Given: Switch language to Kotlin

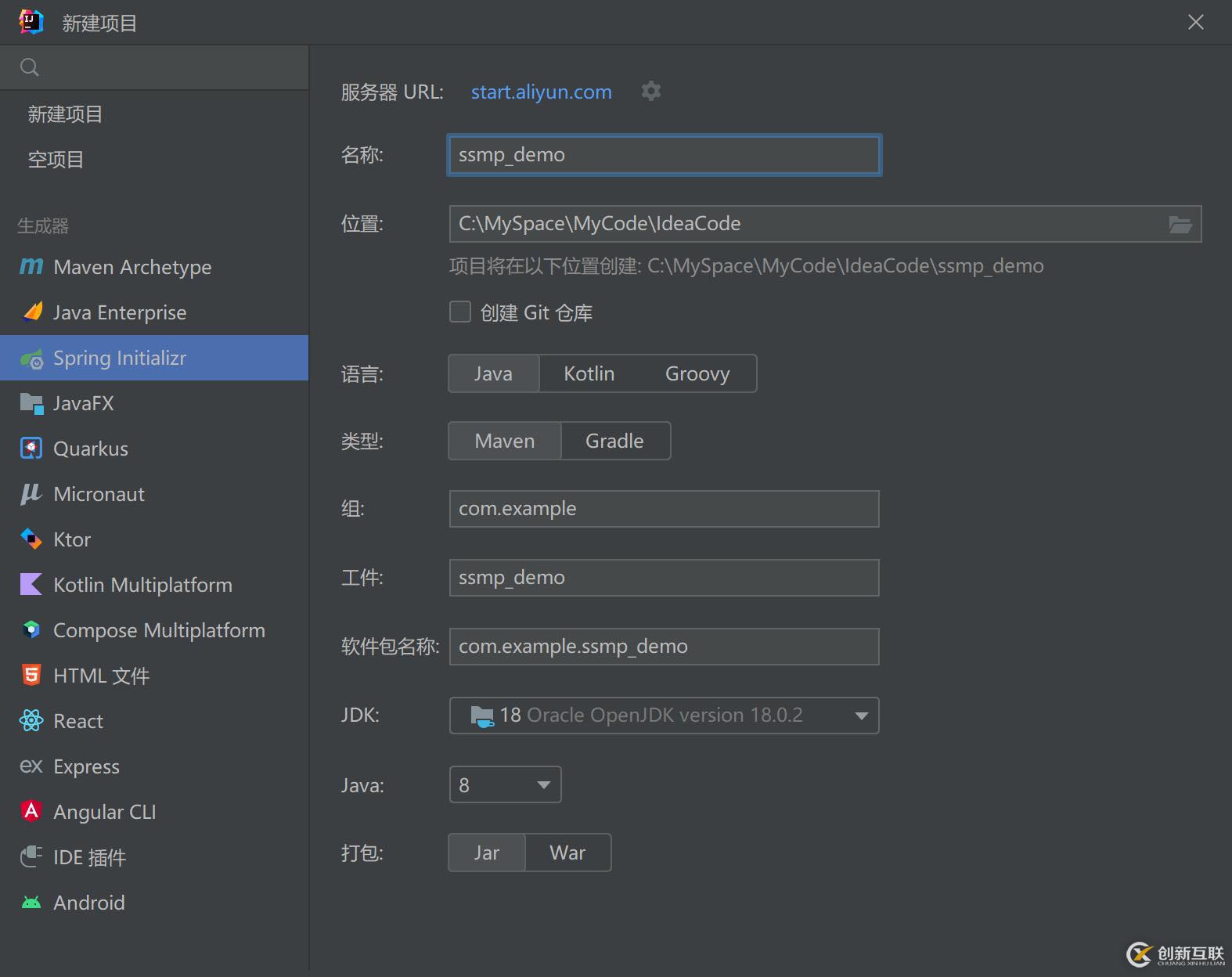Looking at the screenshot, I should (x=589, y=374).
